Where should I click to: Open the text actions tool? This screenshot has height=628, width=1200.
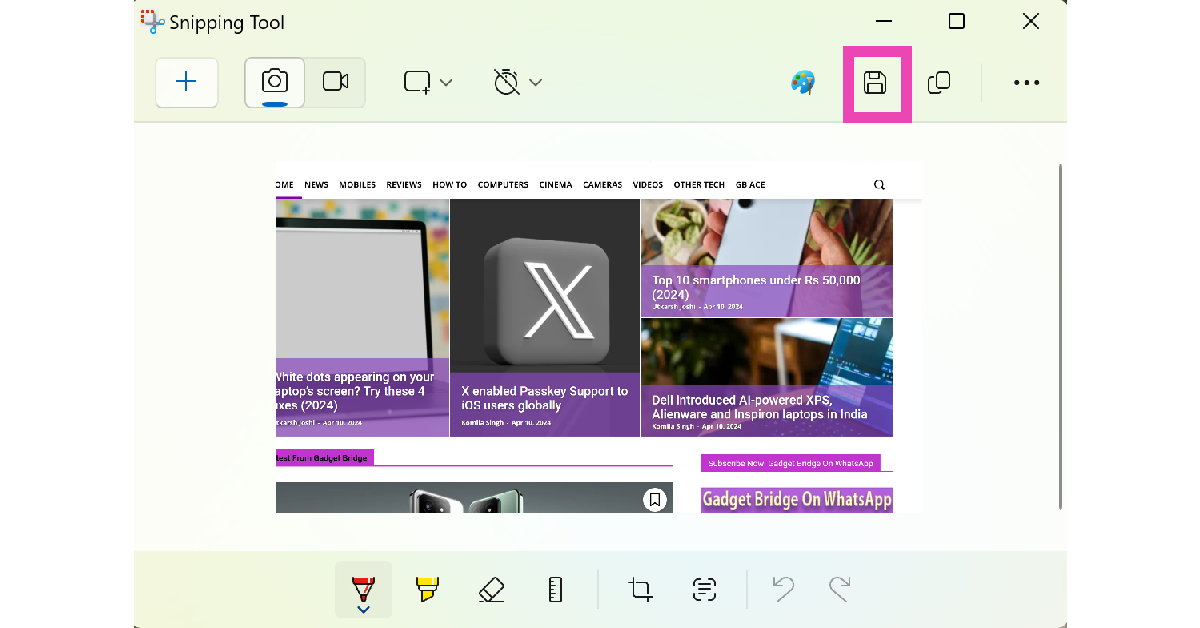click(705, 590)
